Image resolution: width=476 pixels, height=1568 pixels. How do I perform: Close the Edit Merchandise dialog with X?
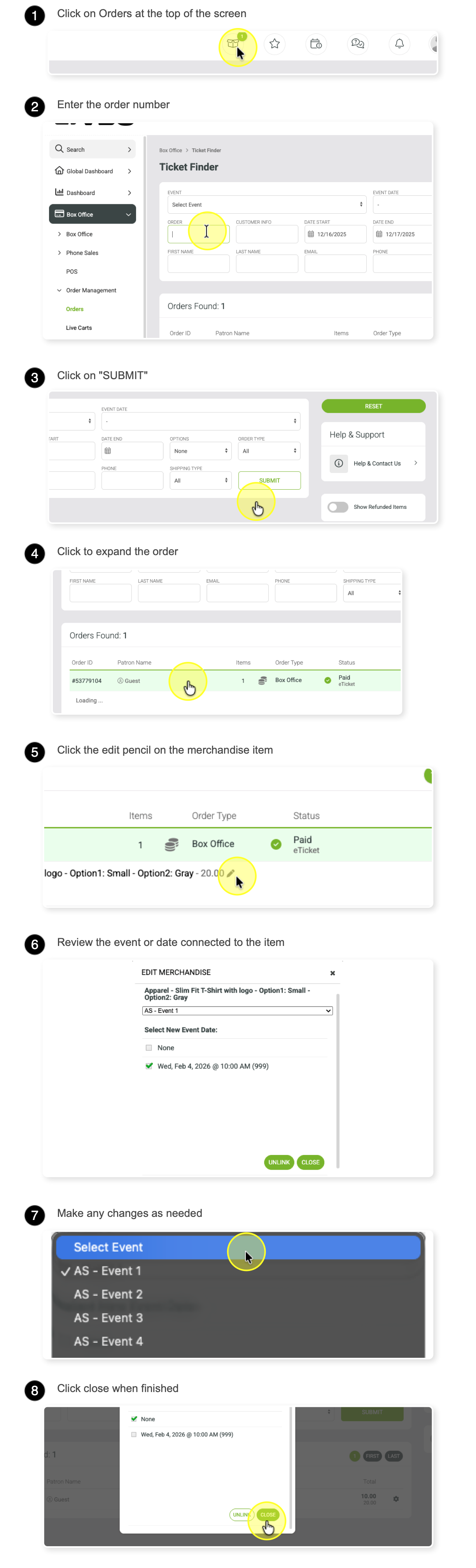[x=332, y=973]
